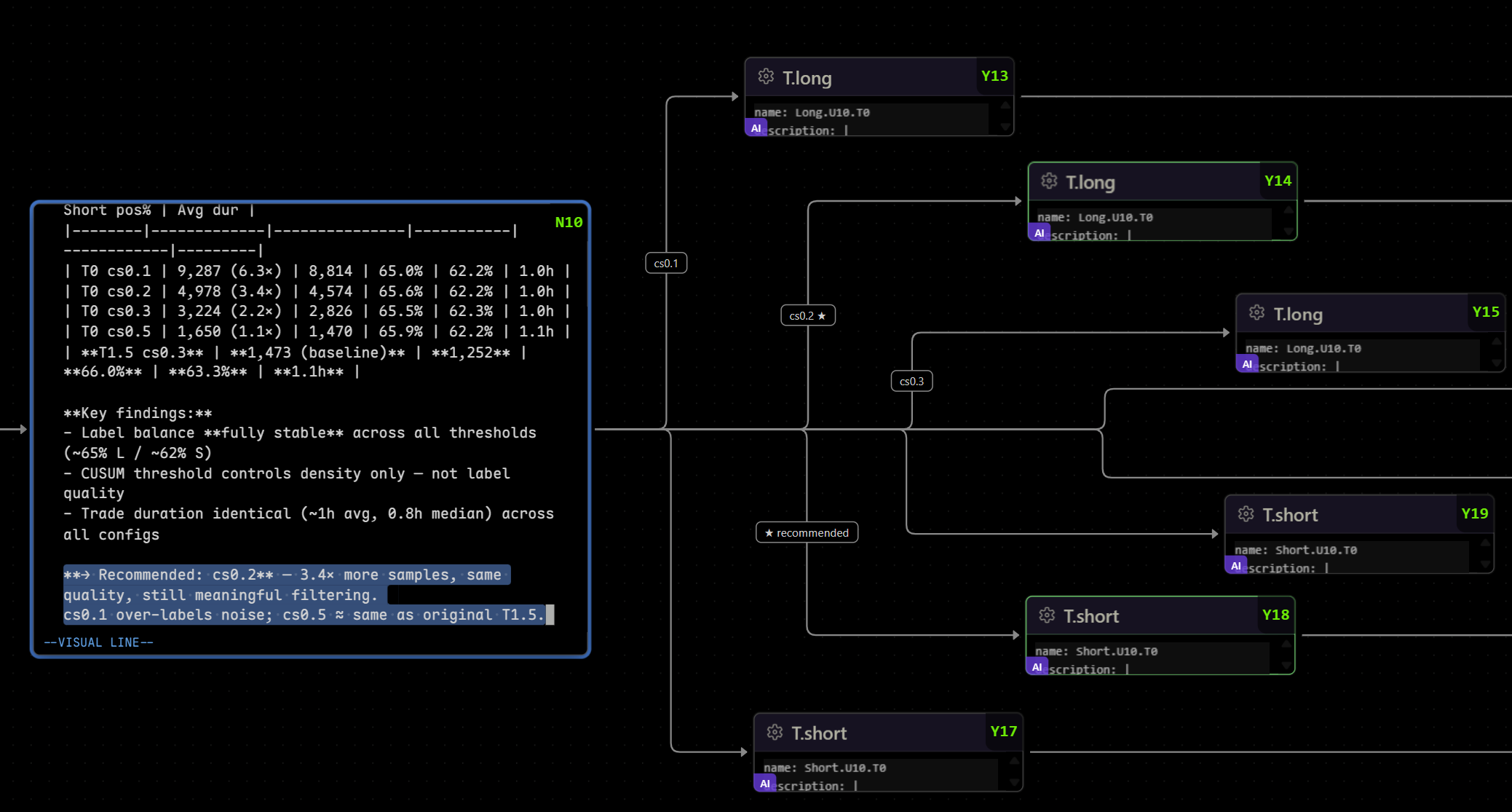Click the scroll-up arrow in node Y17

pos(1013,760)
